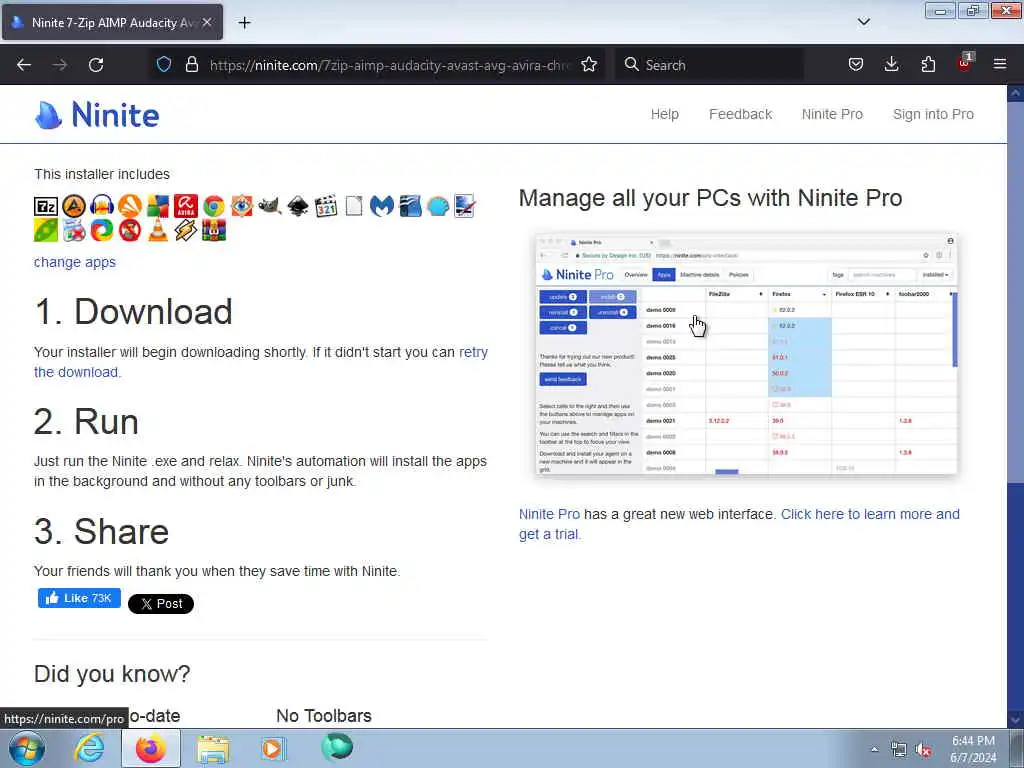Click the red extension icon with badge
The image size is (1024, 768).
tap(965, 63)
